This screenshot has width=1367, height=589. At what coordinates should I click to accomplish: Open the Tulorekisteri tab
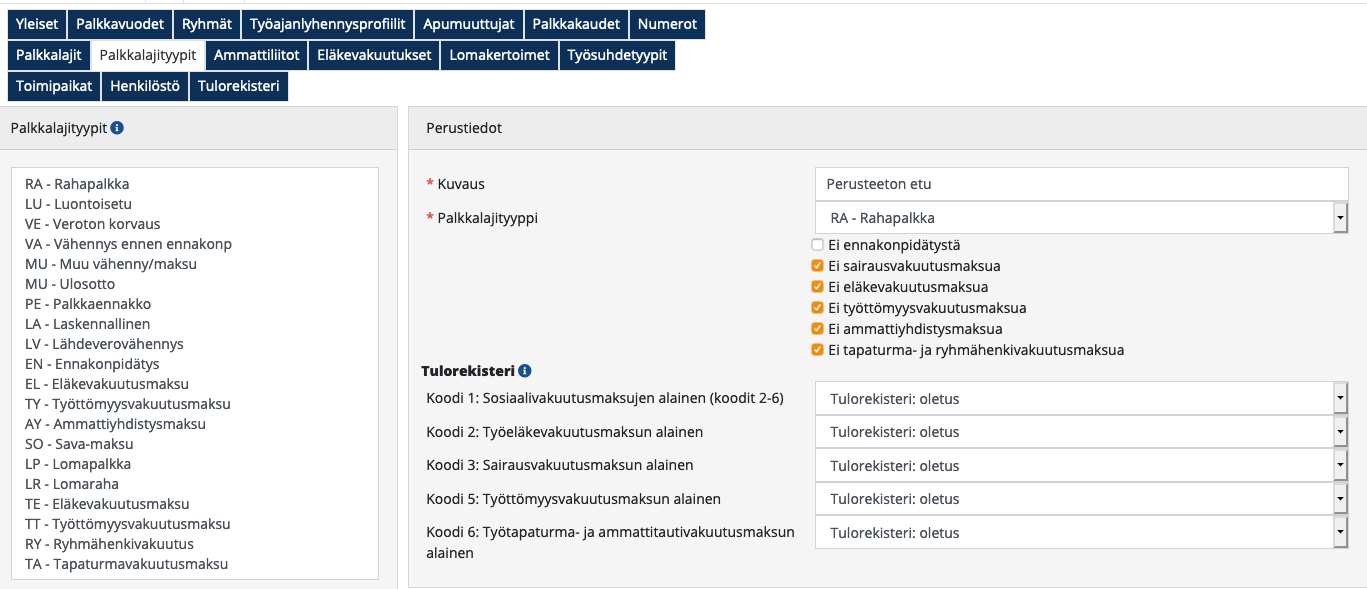tap(238, 86)
